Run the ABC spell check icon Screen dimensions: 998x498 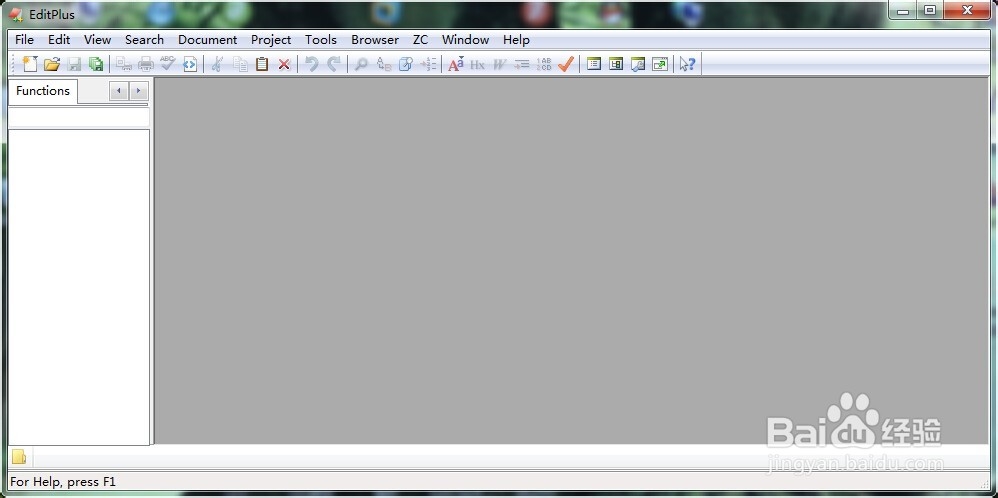[x=167, y=64]
